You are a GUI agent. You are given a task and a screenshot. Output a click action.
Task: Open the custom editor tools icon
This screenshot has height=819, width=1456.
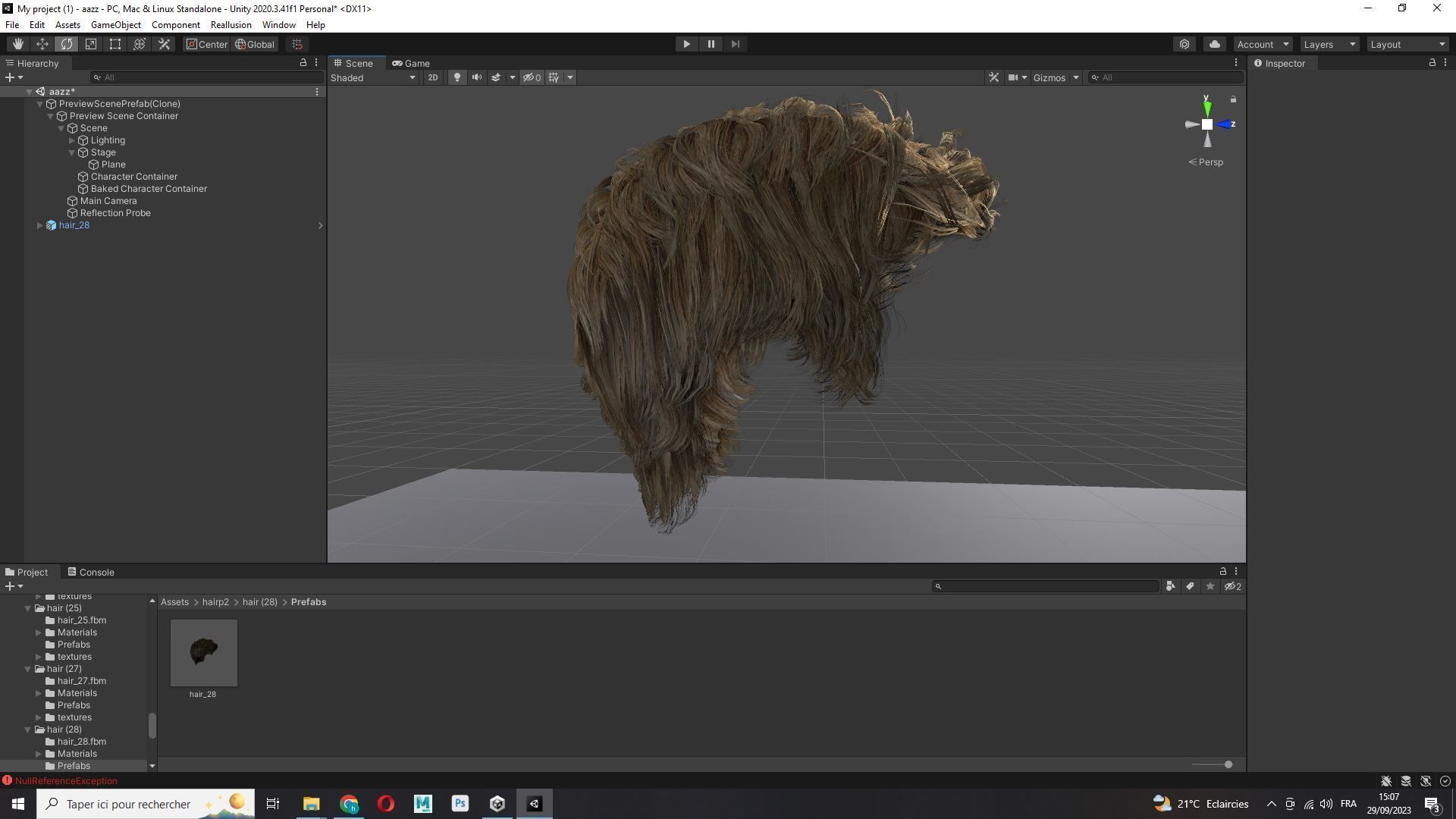tap(164, 44)
